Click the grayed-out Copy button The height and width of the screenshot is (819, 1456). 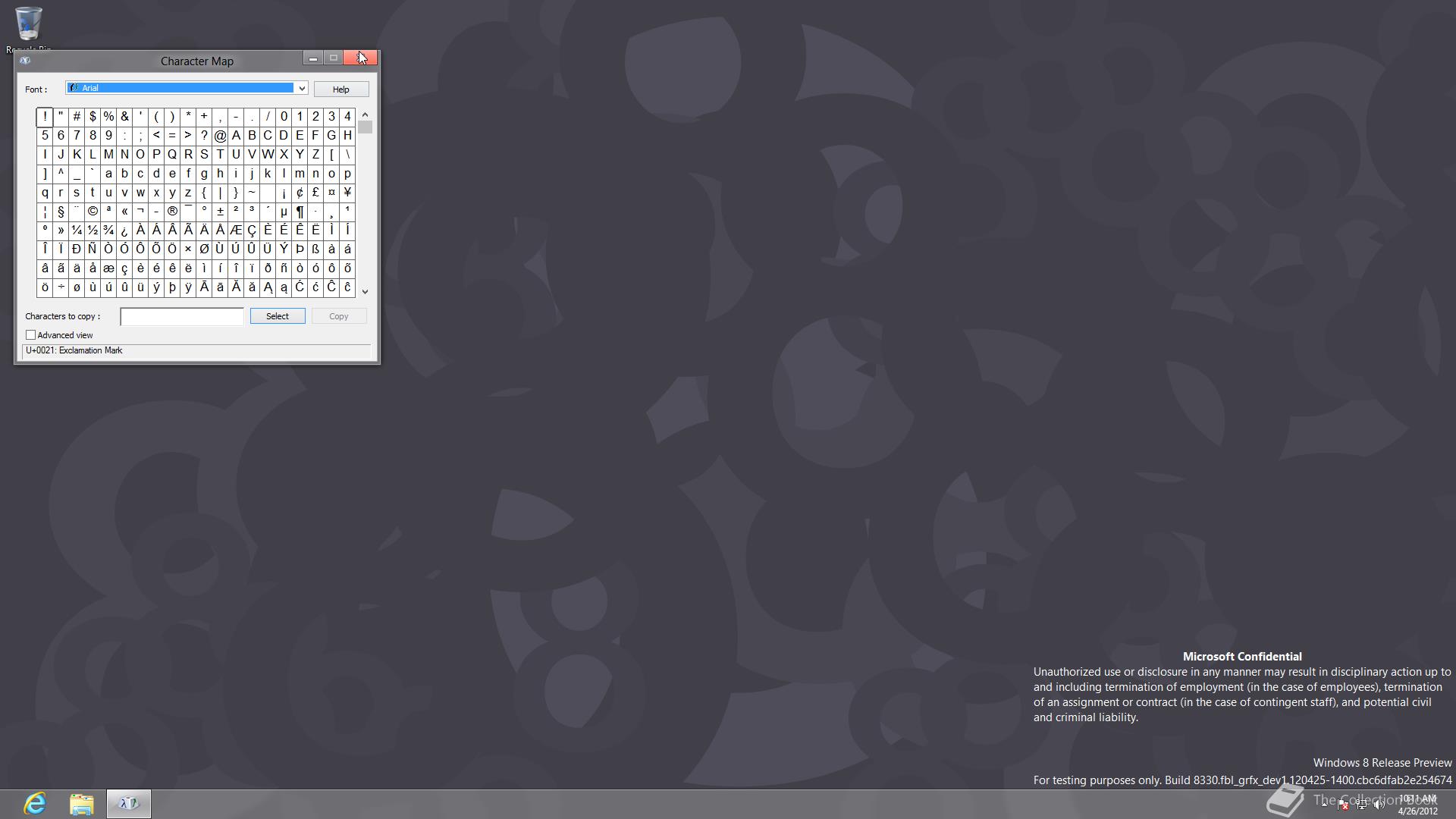339,316
